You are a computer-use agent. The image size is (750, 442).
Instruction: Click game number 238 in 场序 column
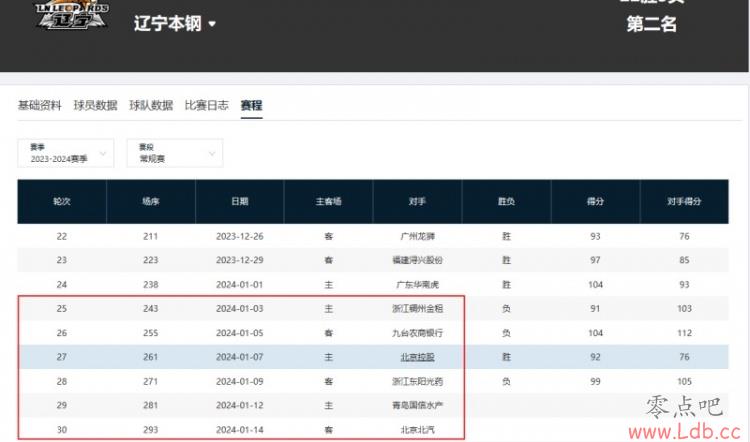click(151, 285)
